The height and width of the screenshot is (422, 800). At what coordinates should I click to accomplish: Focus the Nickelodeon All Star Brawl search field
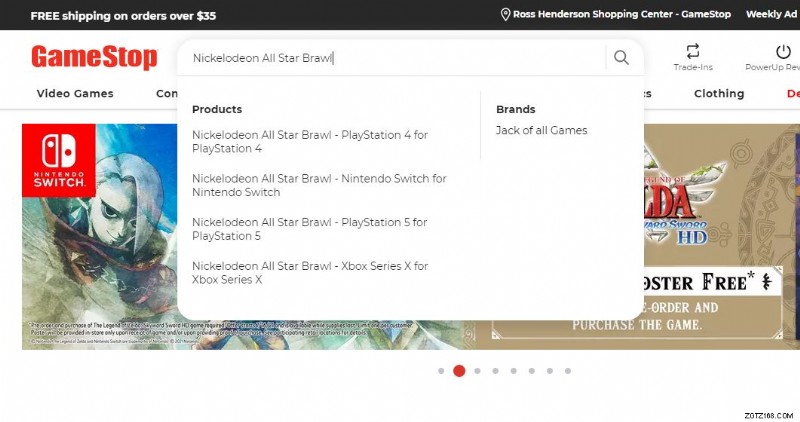coord(390,58)
